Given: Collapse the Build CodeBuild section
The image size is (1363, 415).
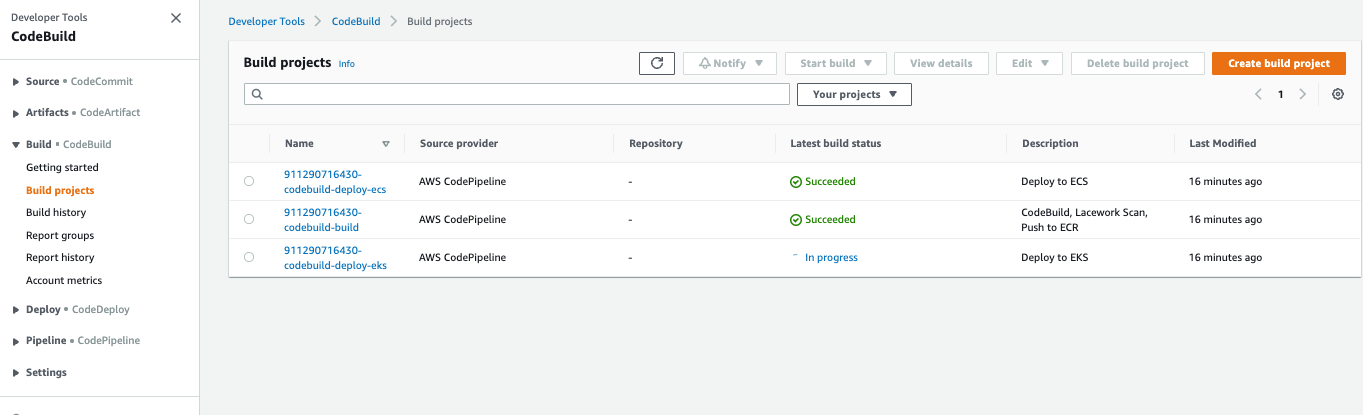Looking at the screenshot, I should 17,145.
